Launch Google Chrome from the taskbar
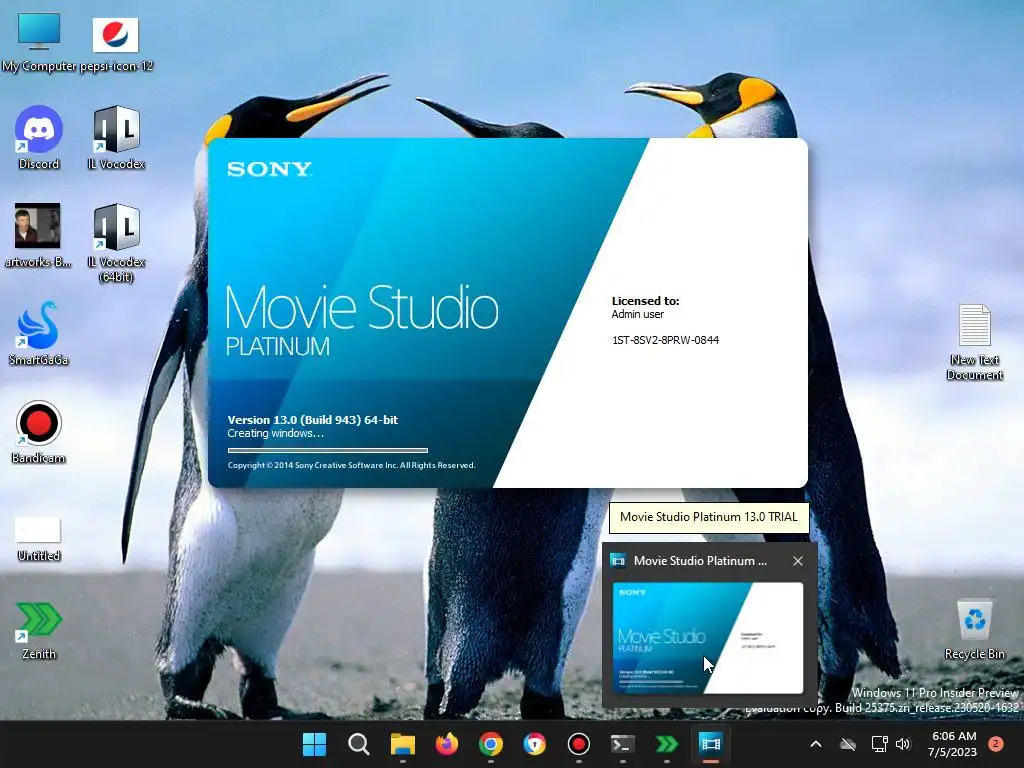 [x=490, y=744]
